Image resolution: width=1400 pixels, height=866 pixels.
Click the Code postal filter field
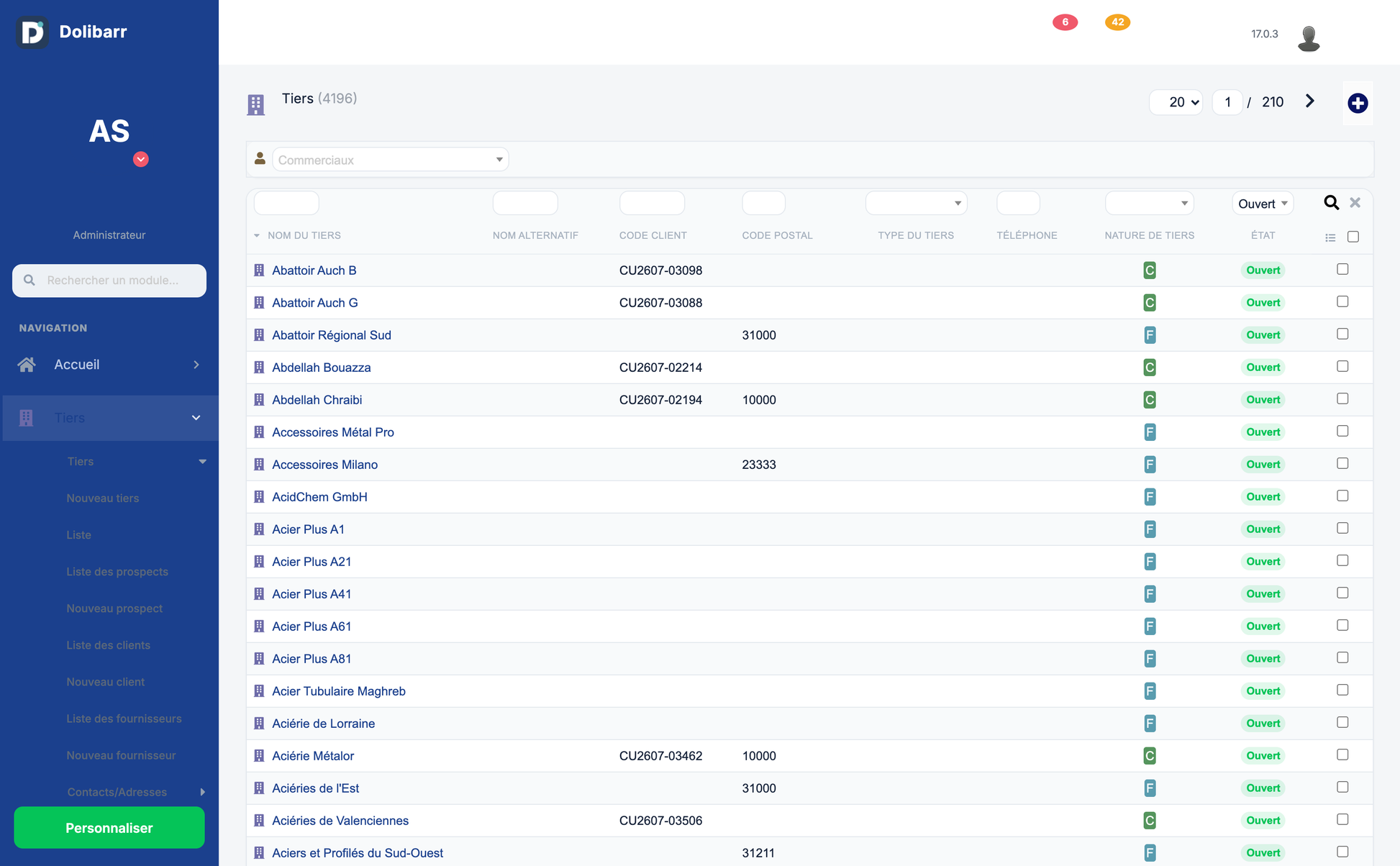(x=763, y=203)
